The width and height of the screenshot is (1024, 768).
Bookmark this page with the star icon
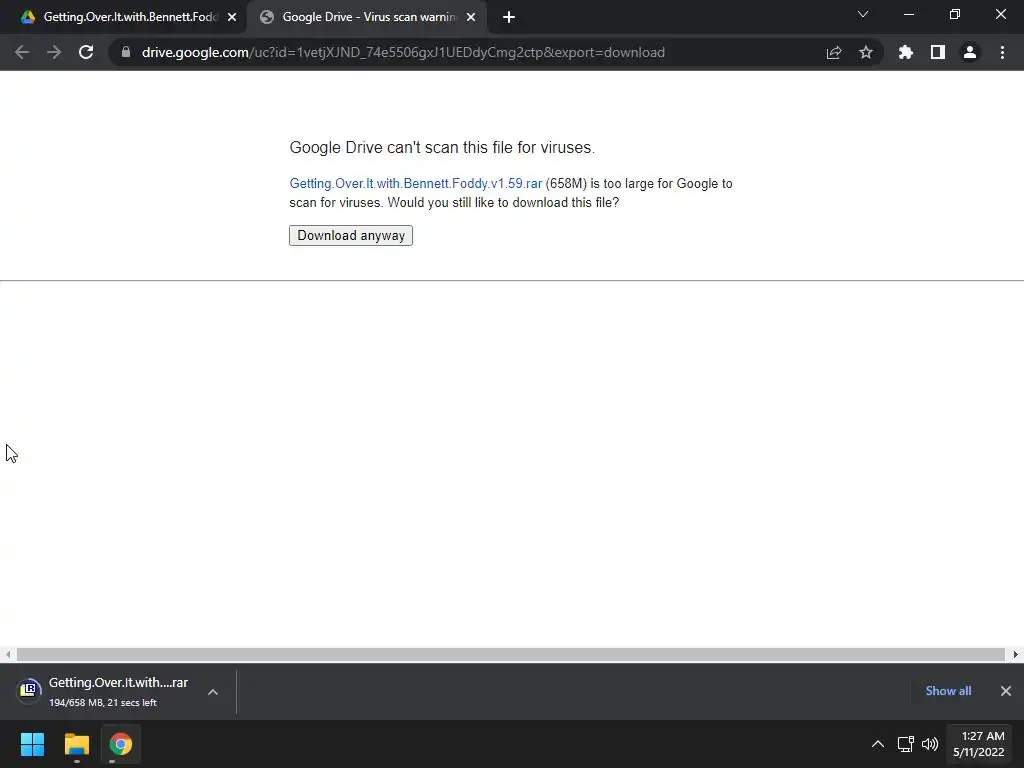coord(865,52)
